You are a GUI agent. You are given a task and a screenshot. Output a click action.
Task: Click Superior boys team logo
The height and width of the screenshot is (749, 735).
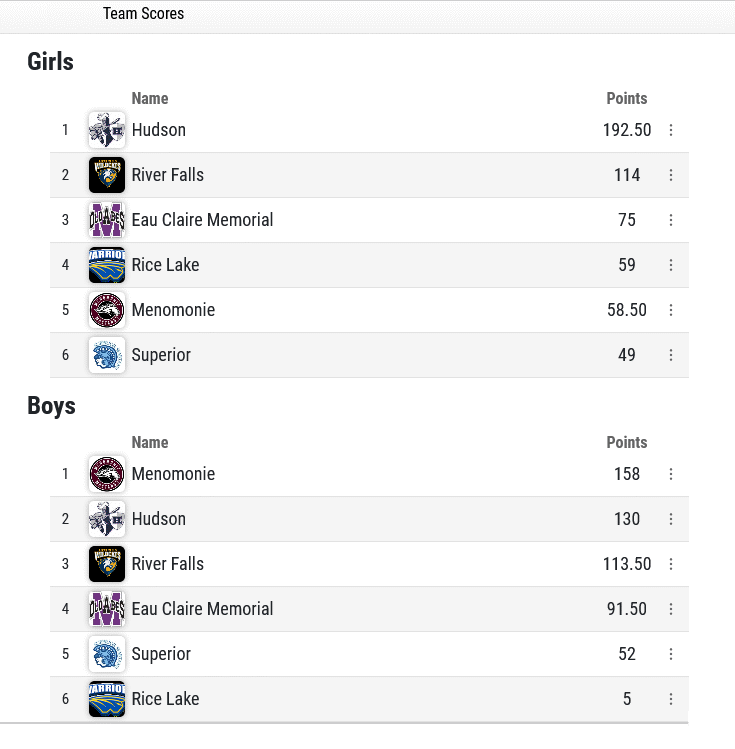[x=107, y=653]
